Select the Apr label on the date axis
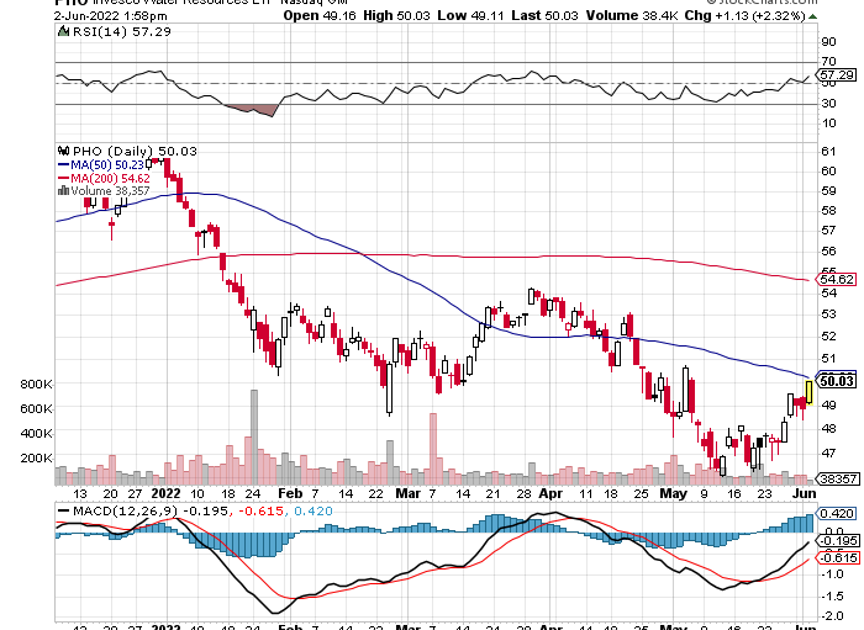The width and height of the screenshot is (864, 630). click(x=550, y=494)
